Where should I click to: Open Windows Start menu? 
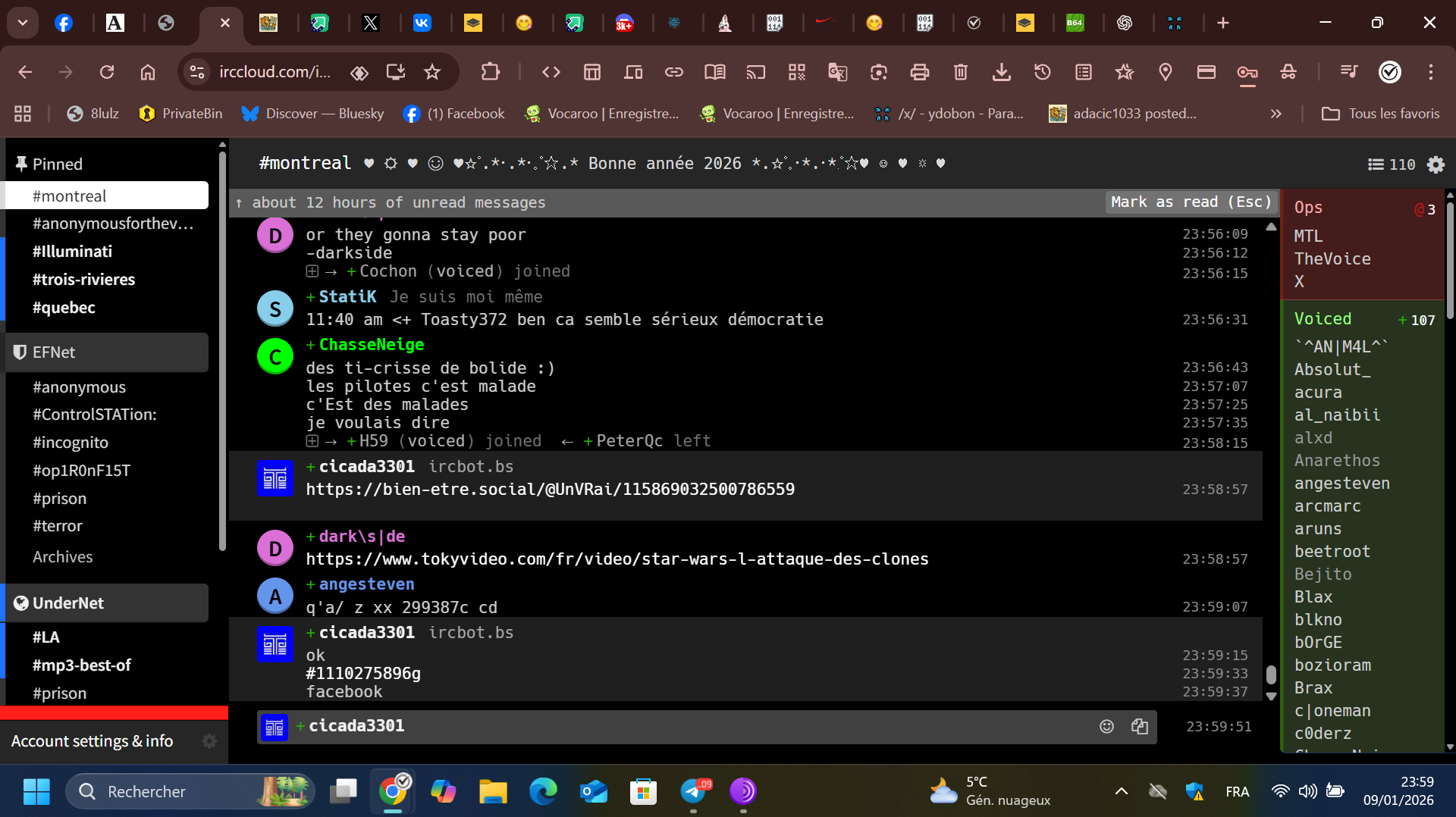36,791
